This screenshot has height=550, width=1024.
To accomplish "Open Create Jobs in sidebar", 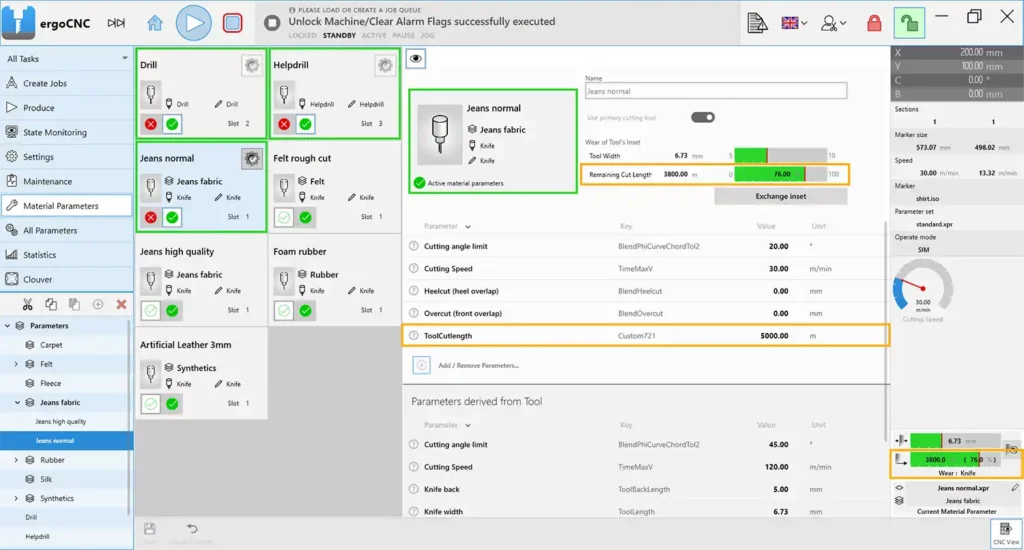I will point(67,83).
